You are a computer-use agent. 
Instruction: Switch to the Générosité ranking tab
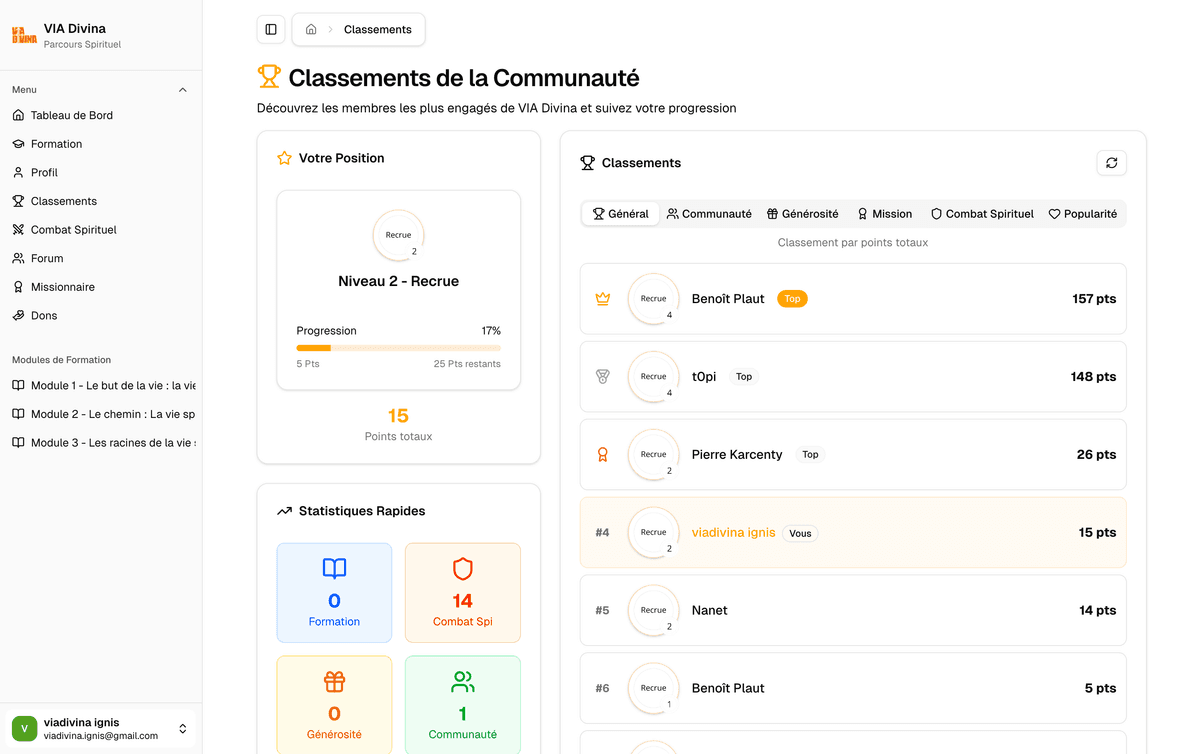[x=803, y=214]
